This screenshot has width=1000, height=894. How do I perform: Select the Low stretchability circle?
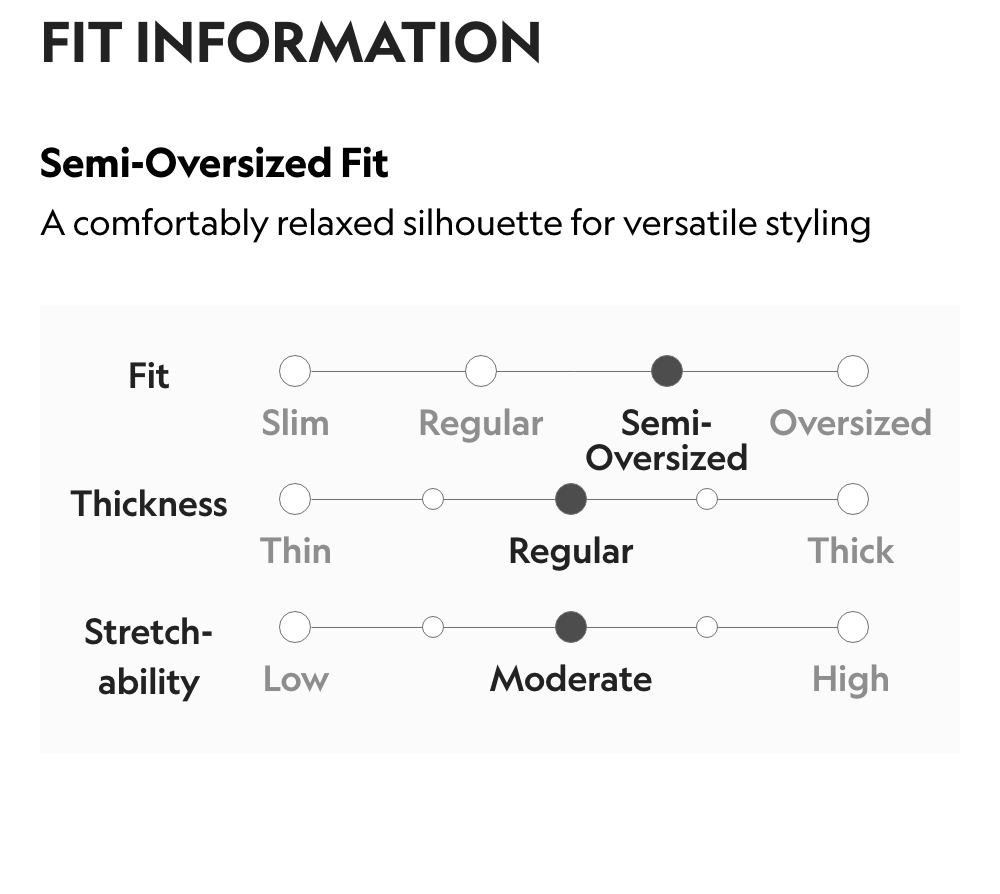(x=295, y=628)
